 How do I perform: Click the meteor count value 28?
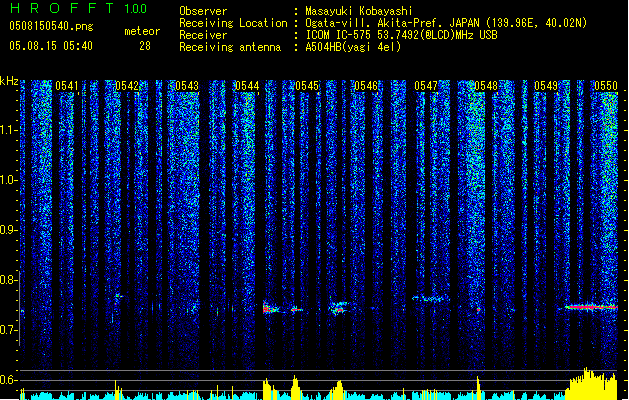click(x=145, y=46)
